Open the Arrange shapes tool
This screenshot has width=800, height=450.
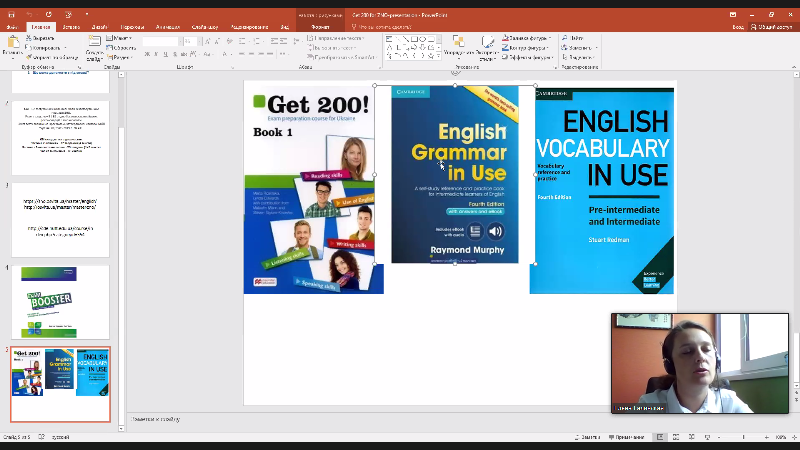tap(458, 44)
